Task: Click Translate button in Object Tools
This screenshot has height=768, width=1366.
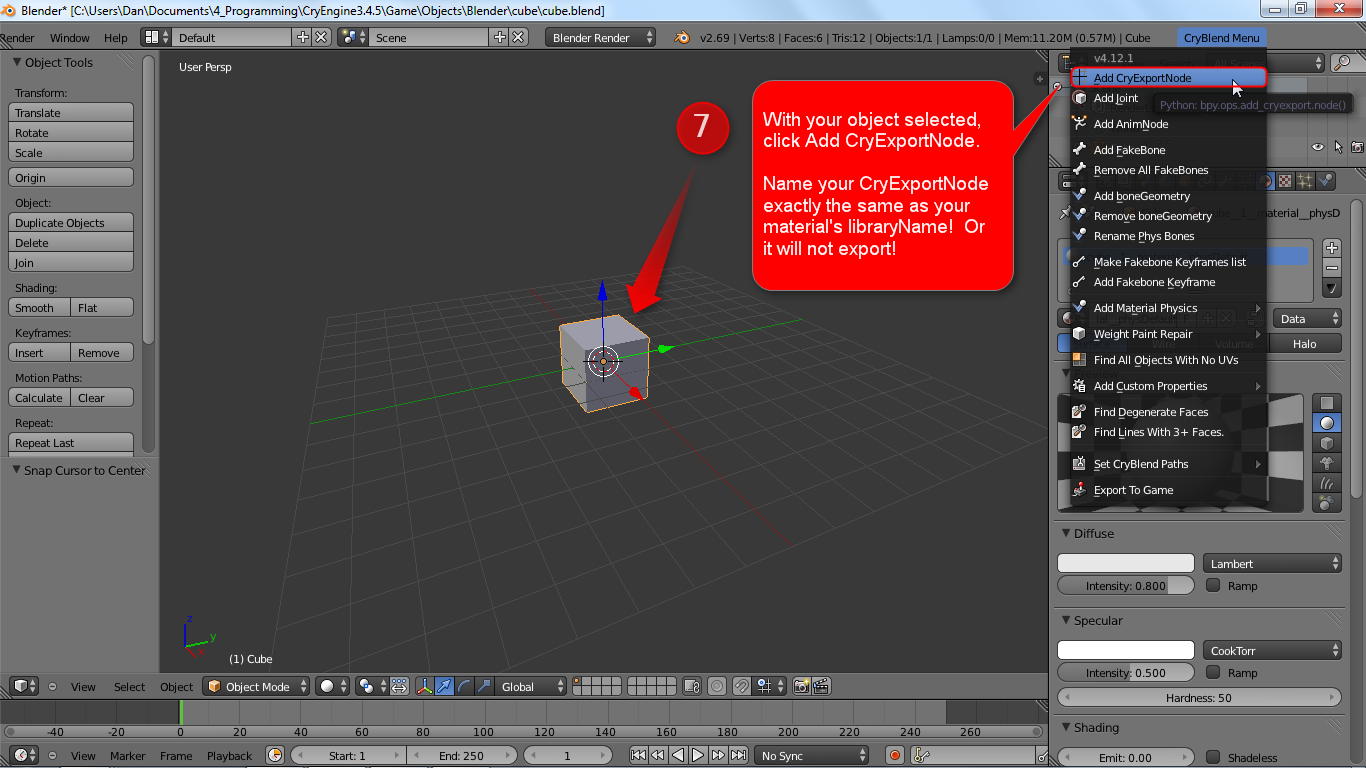Action: coord(71,113)
